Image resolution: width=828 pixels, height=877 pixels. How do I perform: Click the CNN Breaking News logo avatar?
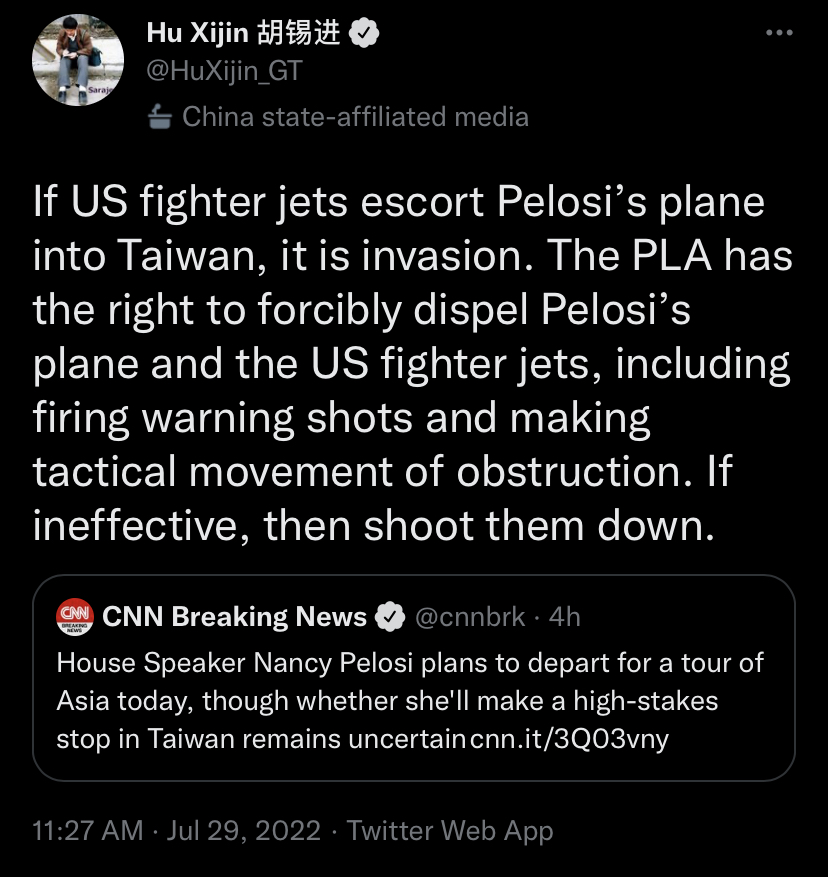click(x=74, y=617)
